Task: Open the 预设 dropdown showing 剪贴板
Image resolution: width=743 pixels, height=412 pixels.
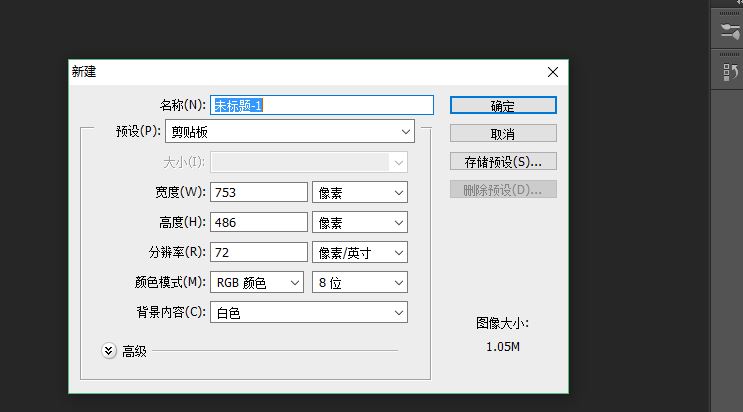Action: coord(290,131)
